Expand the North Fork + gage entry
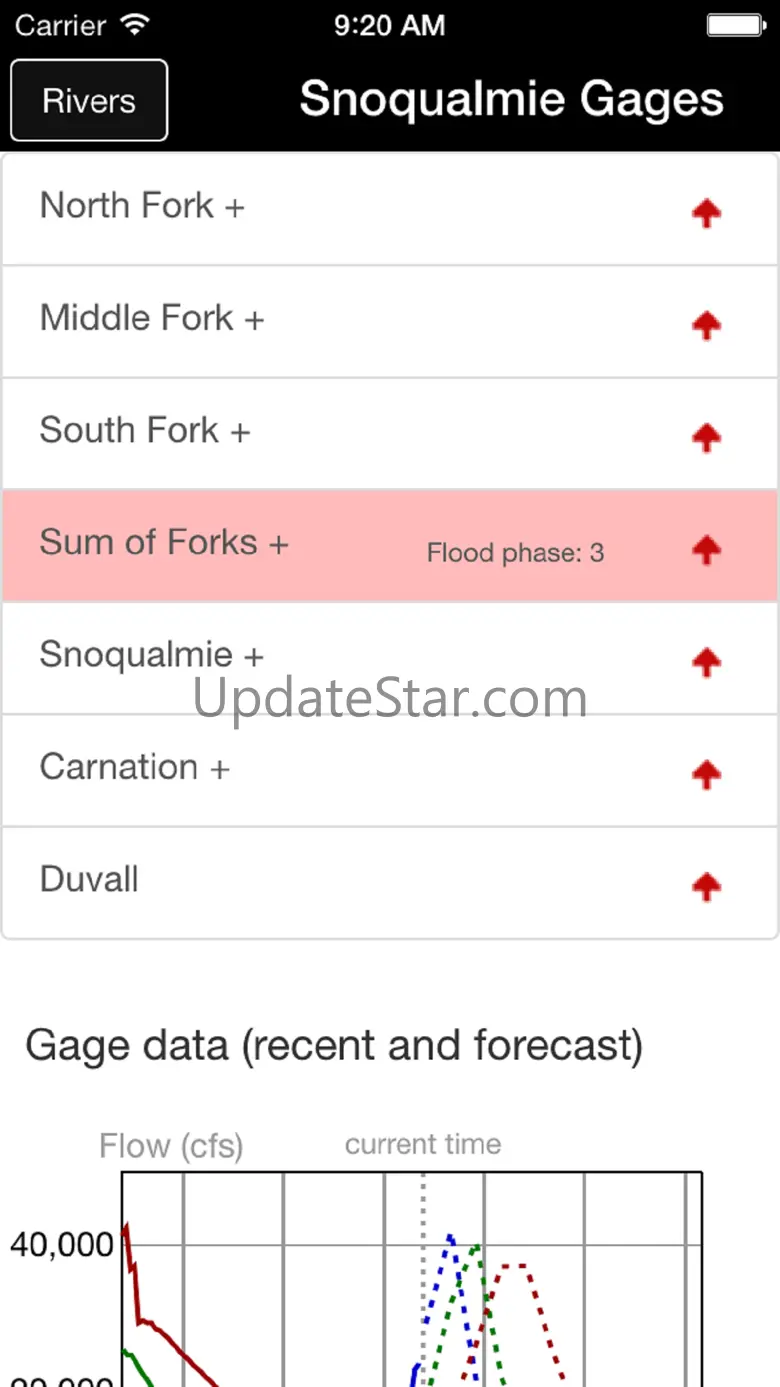 (x=390, y=209)
